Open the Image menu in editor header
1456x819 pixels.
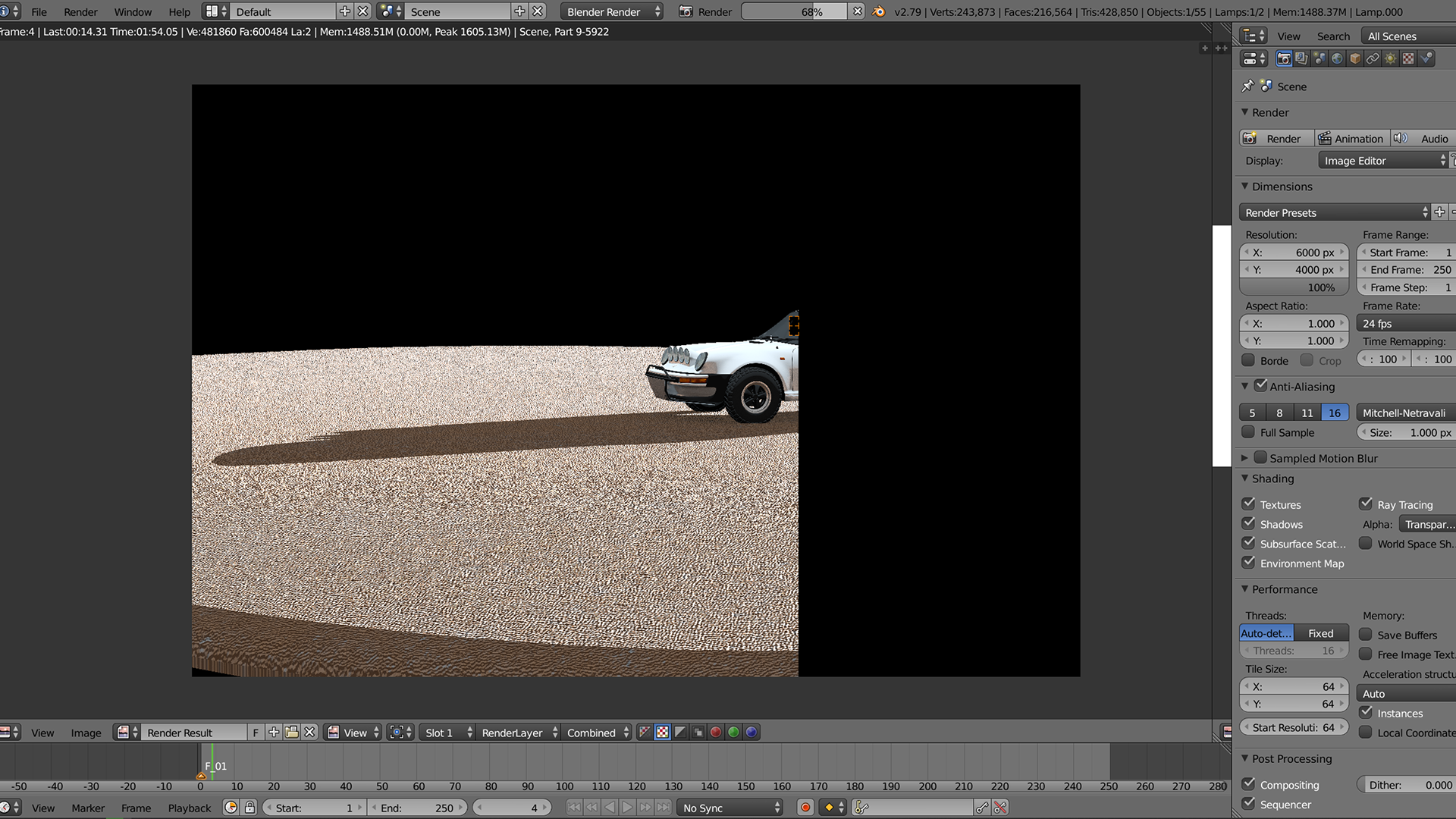pyautogui.click(x=86, y=733)
